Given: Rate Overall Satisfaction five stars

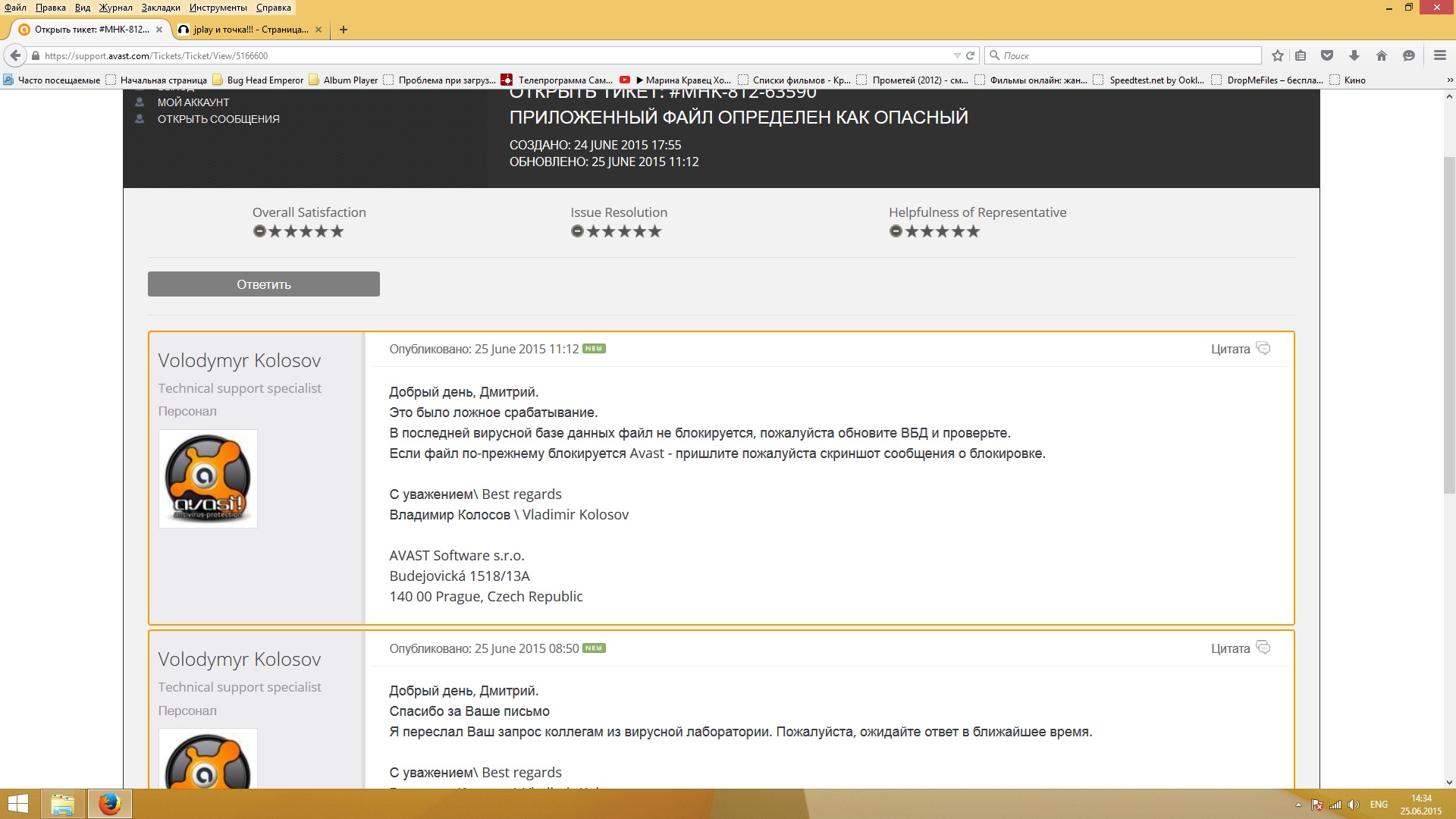Looking at the screenshot, I should coord(337,231).
